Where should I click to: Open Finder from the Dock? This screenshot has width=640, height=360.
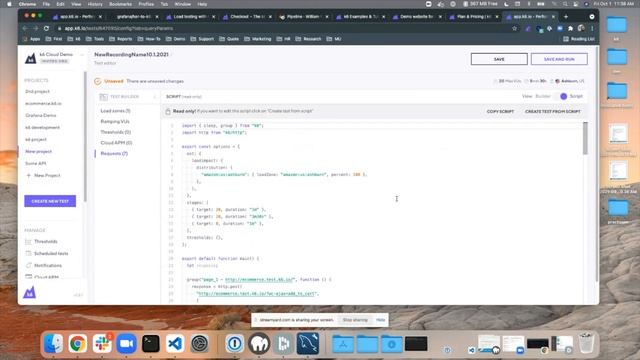[x=53, y=343]
